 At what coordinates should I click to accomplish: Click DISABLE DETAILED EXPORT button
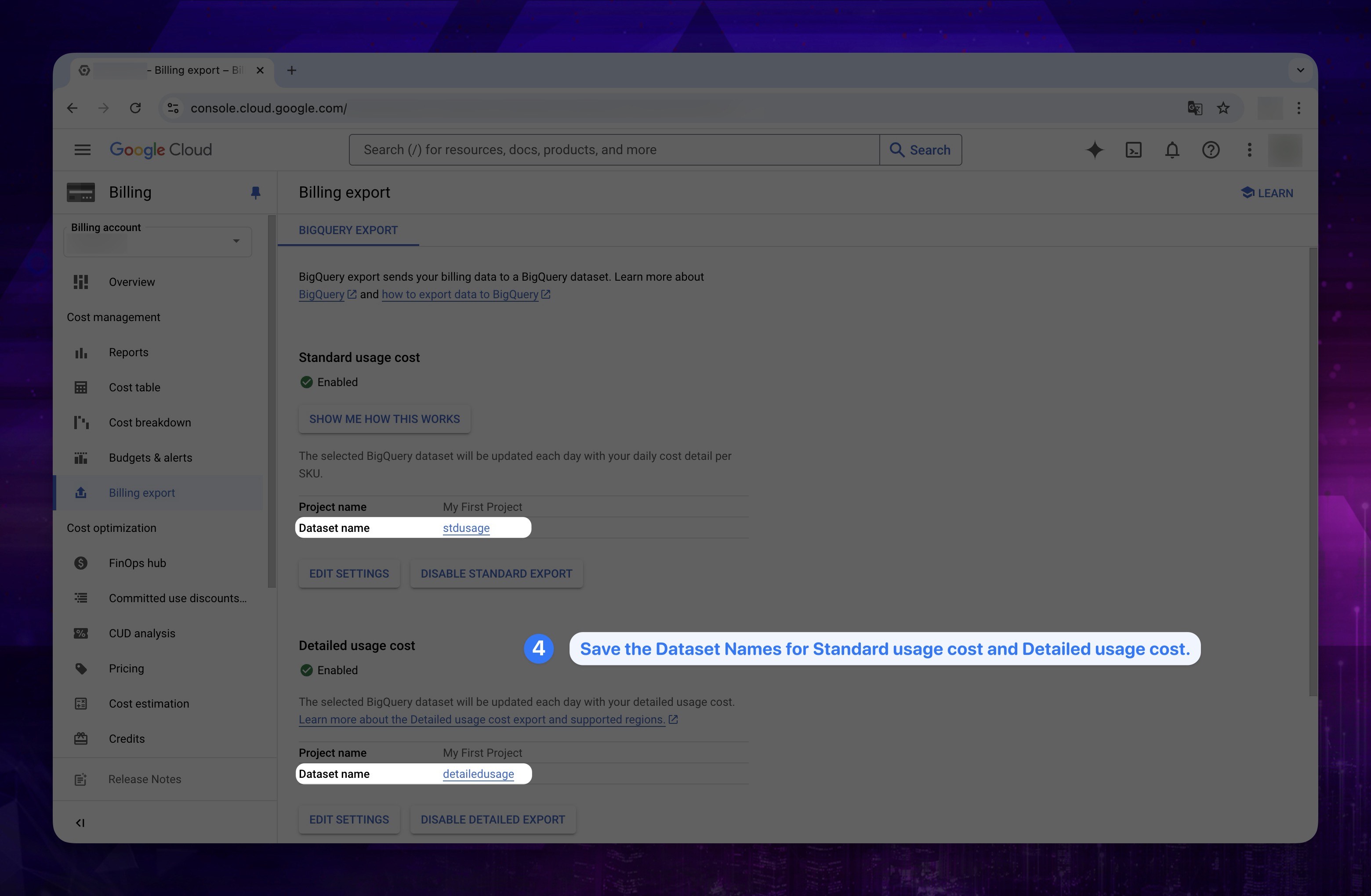[492, 819]
